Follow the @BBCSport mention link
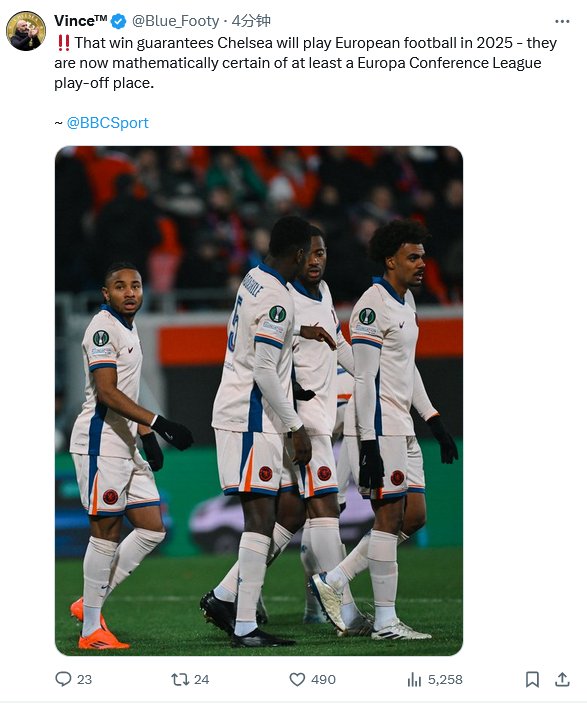Image resolution: width=587 pixels, height=709 pixels. [108, 123]
